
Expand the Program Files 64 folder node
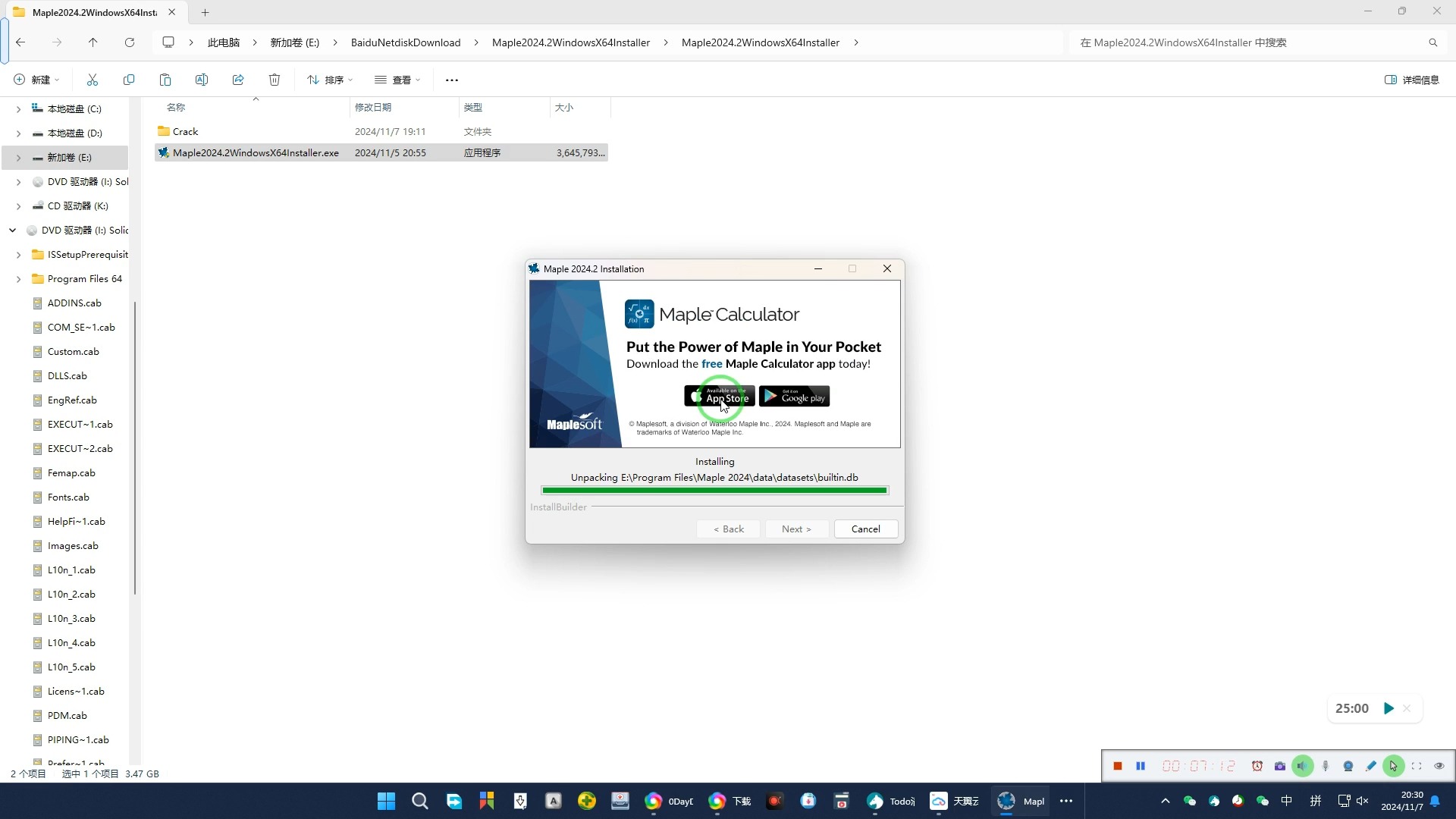click(18, 279)
